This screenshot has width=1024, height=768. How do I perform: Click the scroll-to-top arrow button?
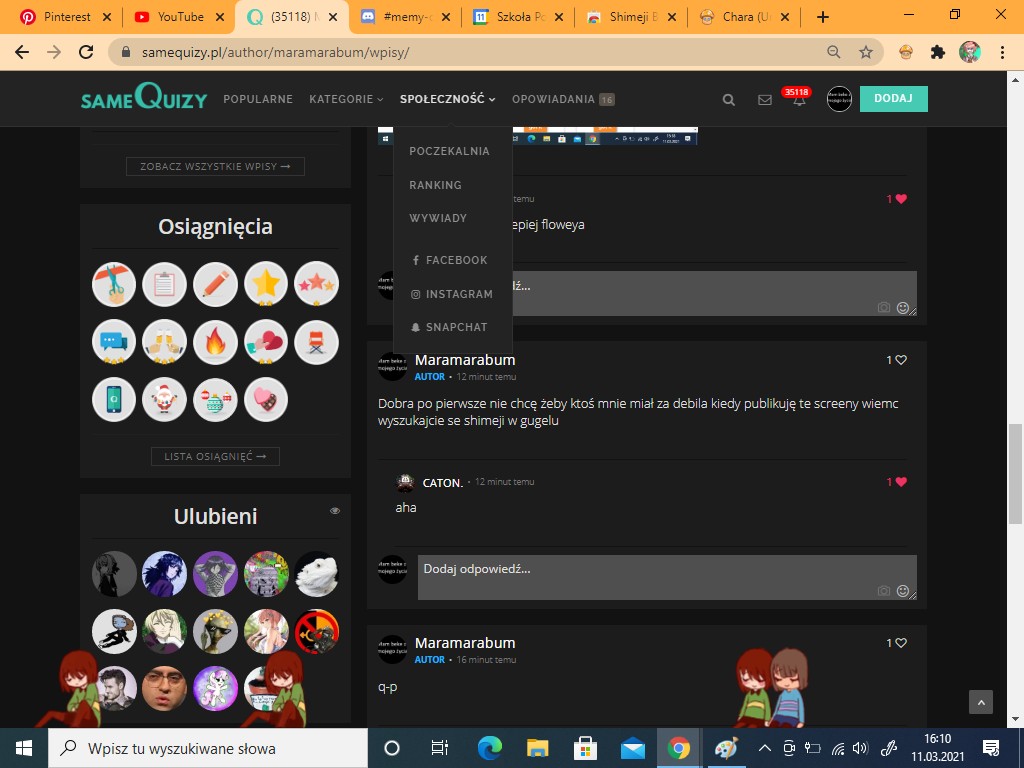tap(981, 702)
